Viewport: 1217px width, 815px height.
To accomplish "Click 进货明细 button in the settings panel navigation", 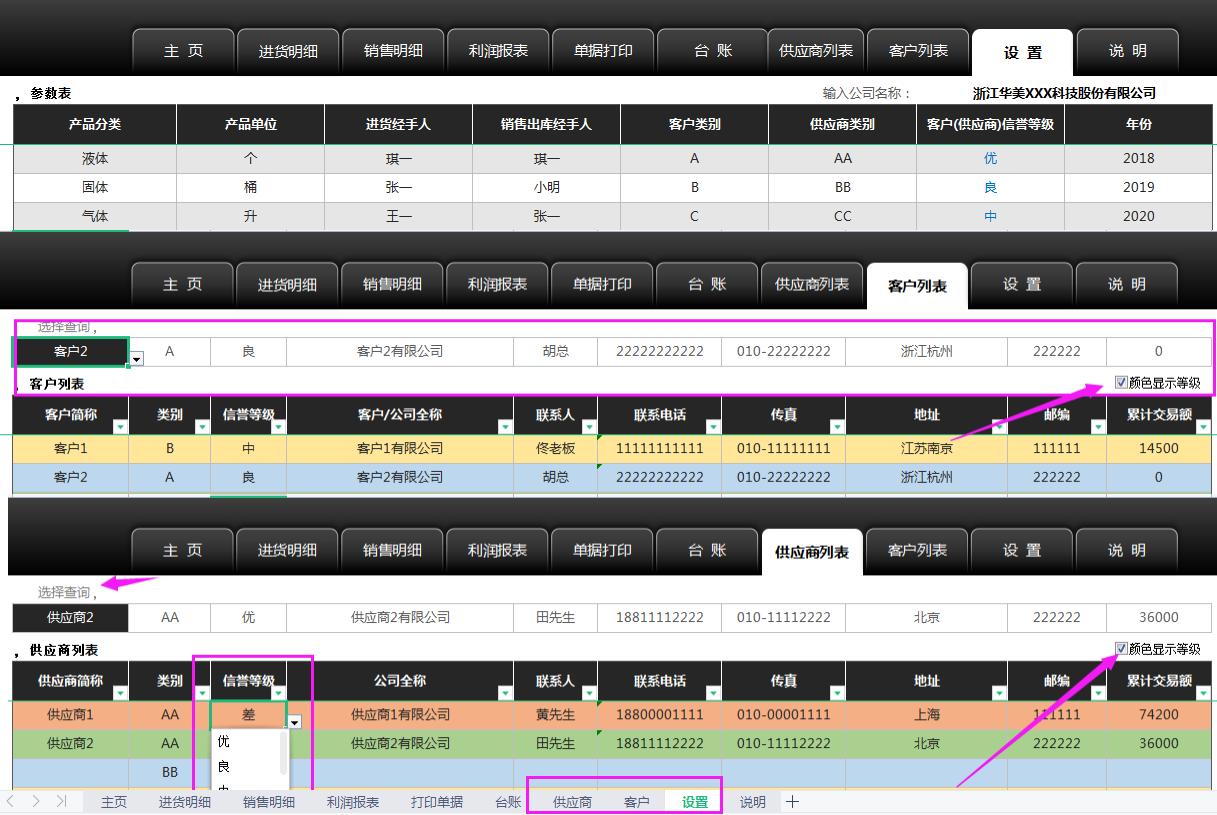I will tap(288, 51).
